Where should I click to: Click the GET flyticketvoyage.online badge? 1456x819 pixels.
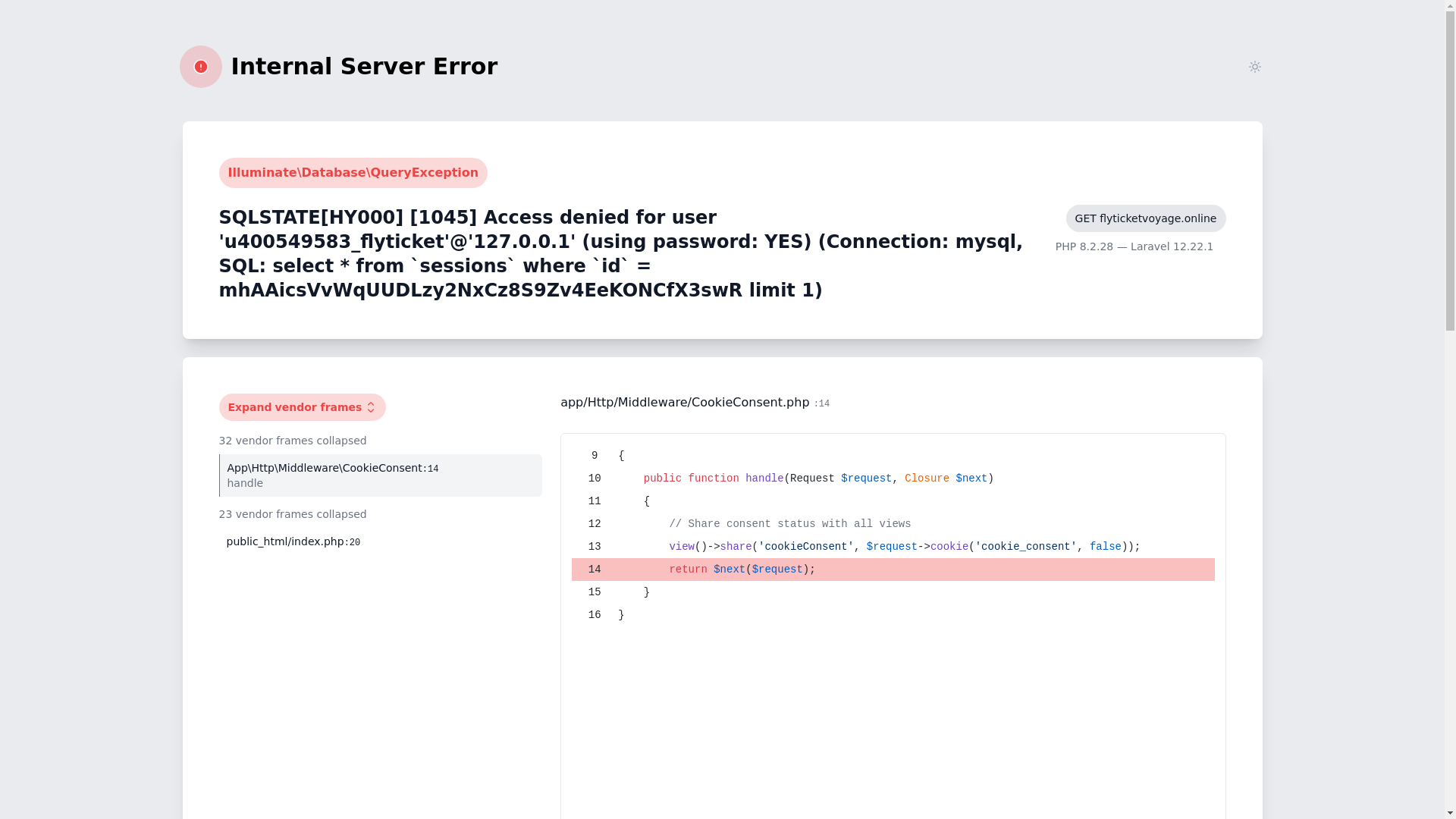point(1145,218)
